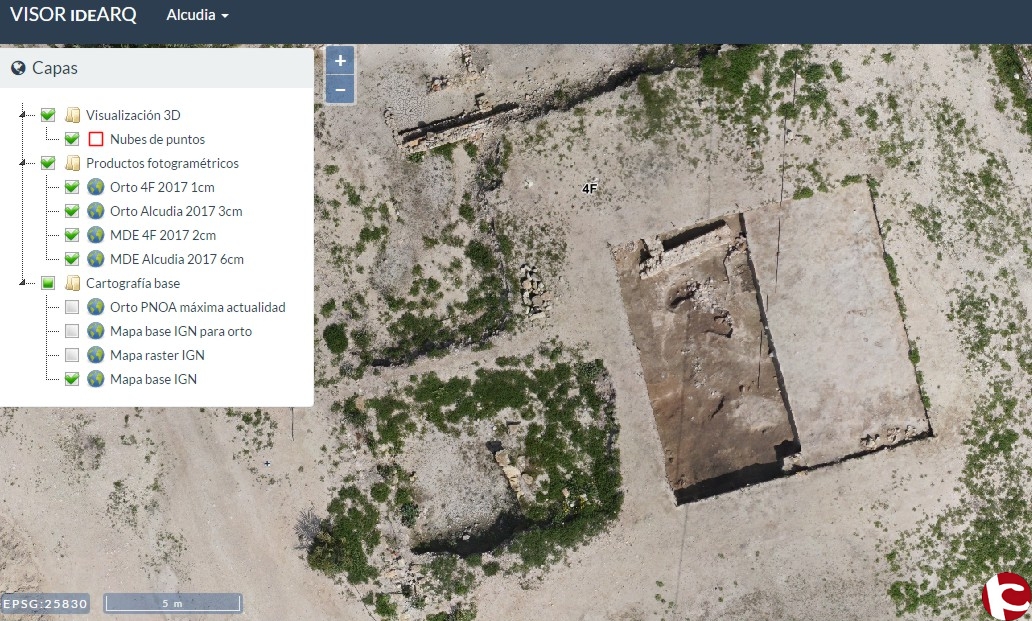Disable the Mapa base IGN checkbox

pyautogui.click(x=72, y=379)
